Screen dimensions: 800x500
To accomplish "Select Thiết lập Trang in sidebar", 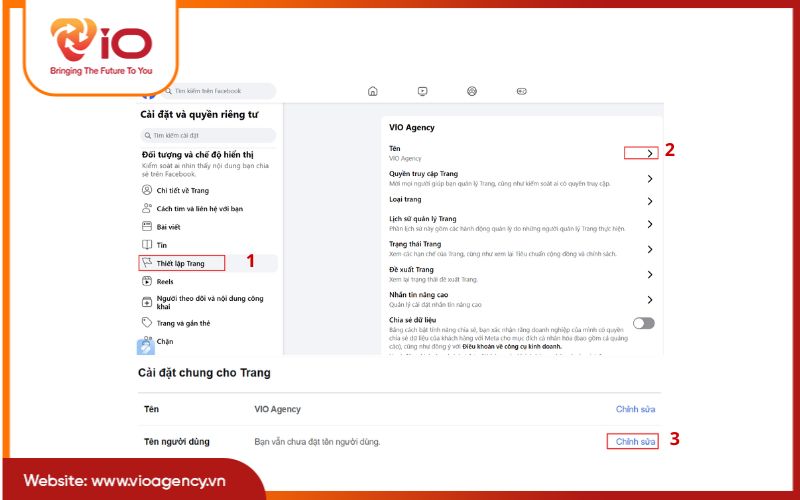I will 180,263.
